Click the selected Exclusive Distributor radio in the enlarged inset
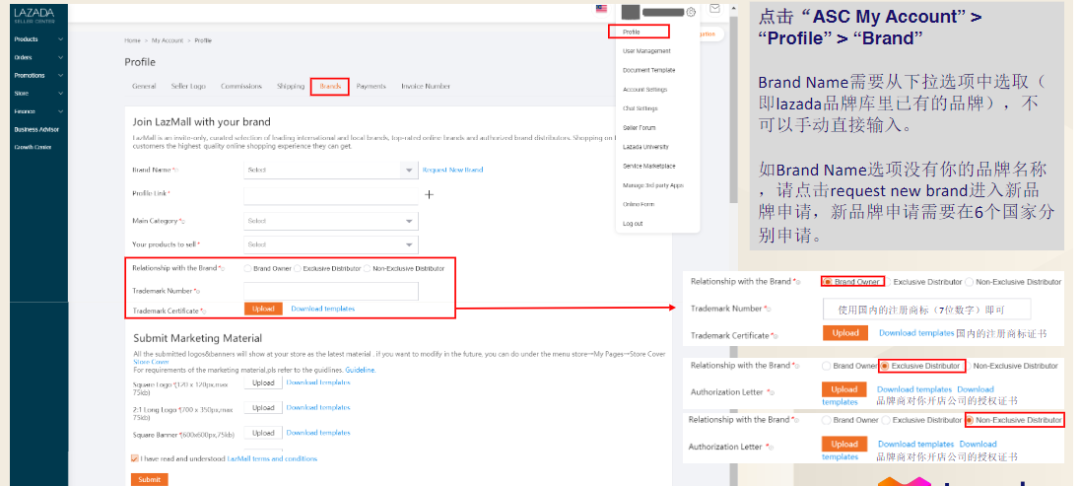This screenshot has width=1080, height=486. pyautogui.click(x=884, y=366)
